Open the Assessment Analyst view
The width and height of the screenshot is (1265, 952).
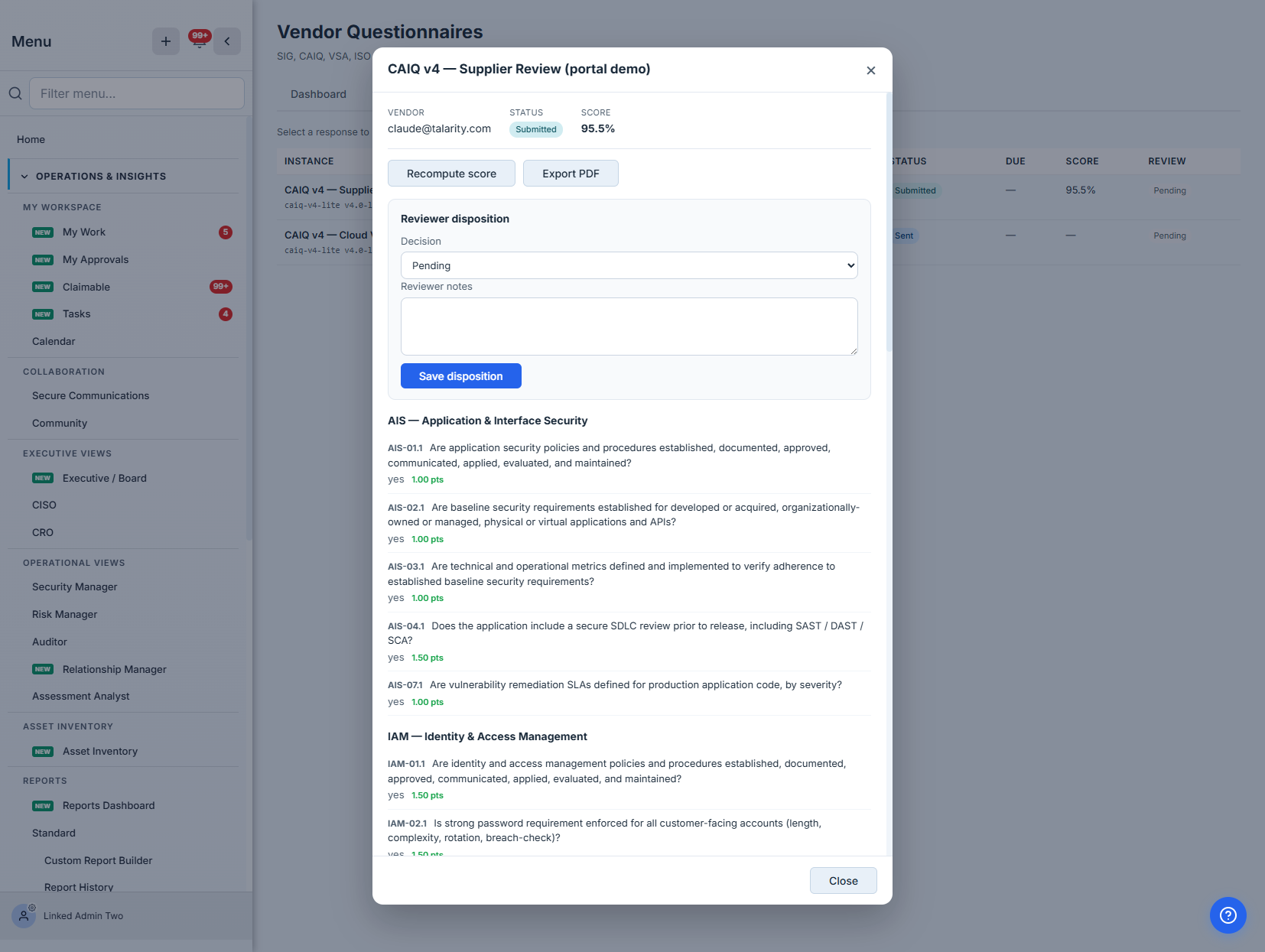81,697
